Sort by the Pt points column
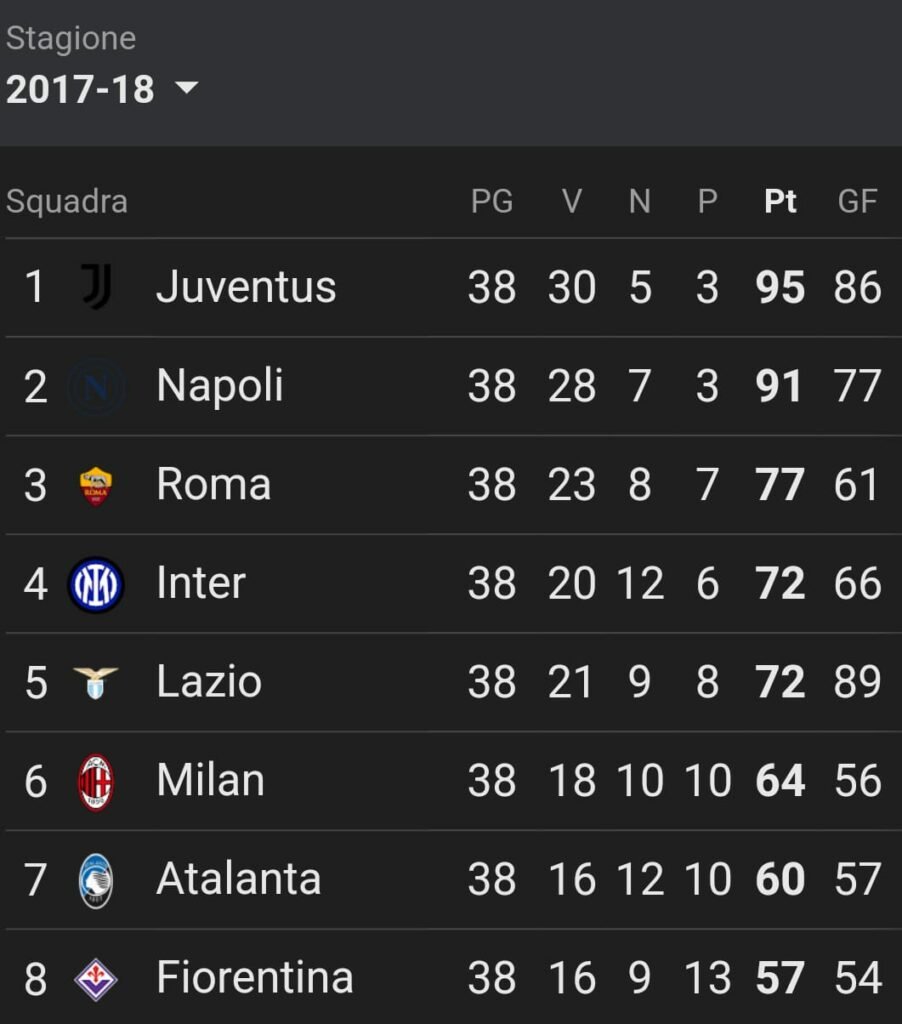902x1024 pixels. 780,201
